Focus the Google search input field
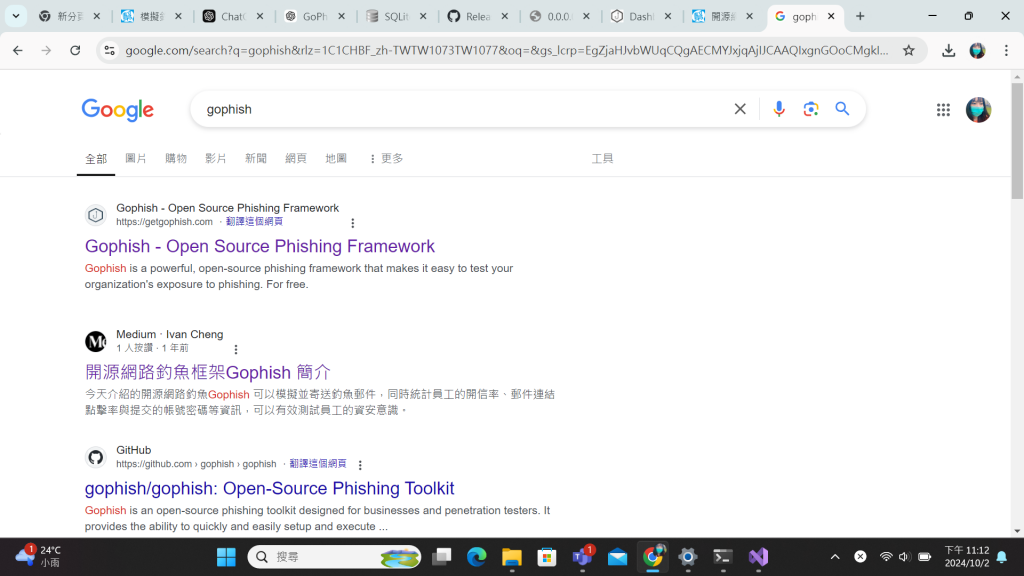 point(464,109)
